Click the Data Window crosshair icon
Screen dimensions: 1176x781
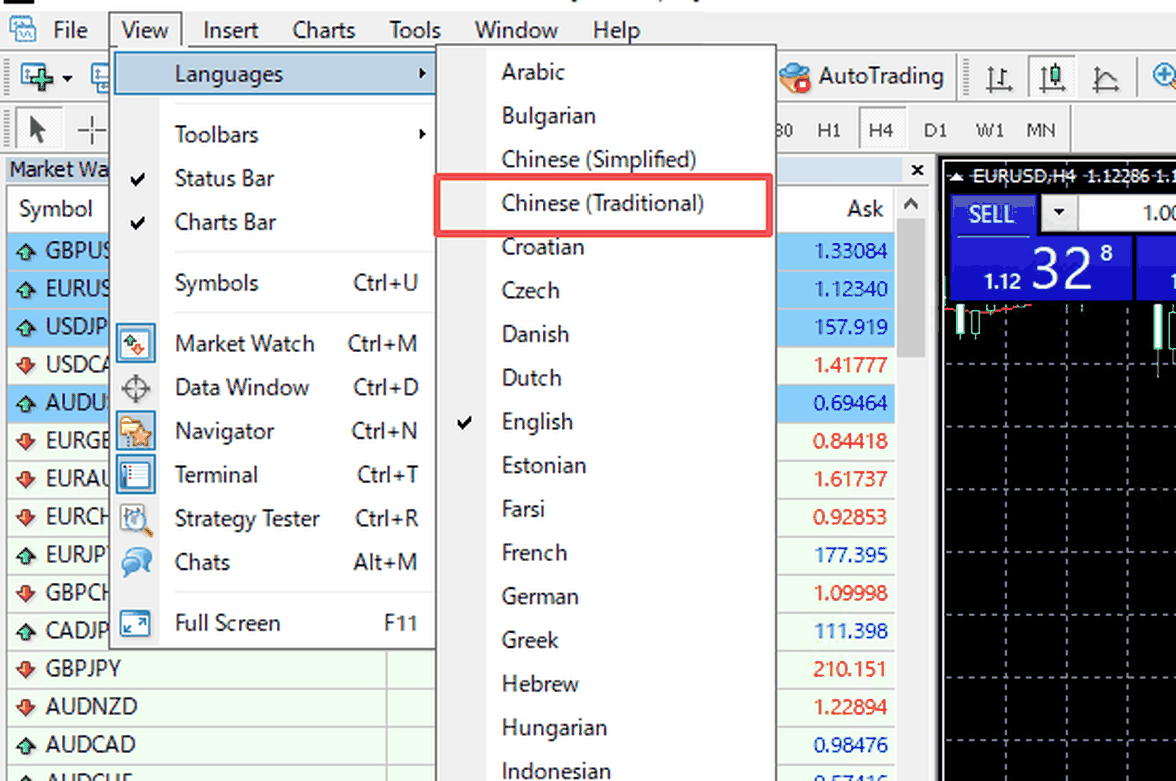[x=136, y=388]
